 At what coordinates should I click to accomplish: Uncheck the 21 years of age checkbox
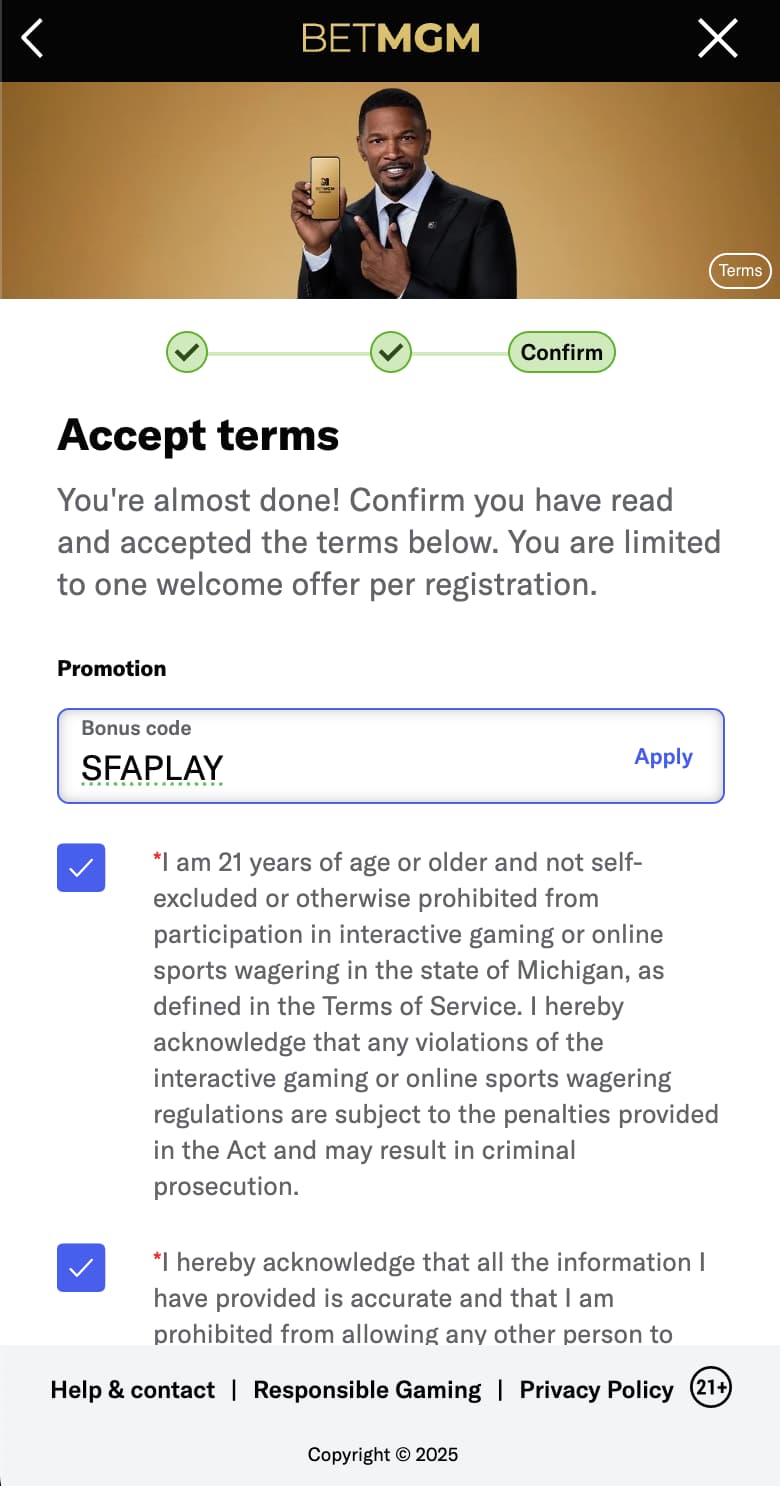[81, 868]
